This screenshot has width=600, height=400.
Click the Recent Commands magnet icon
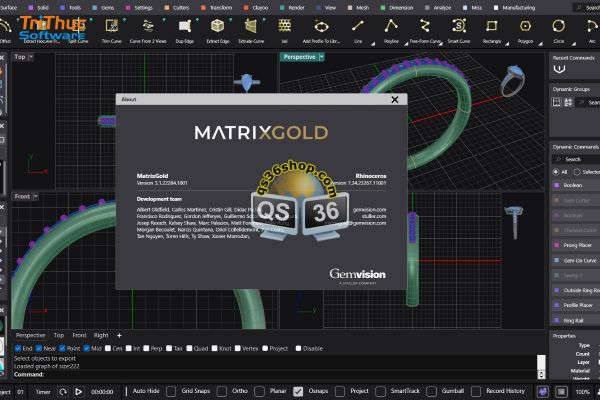(x=559, y=69)
